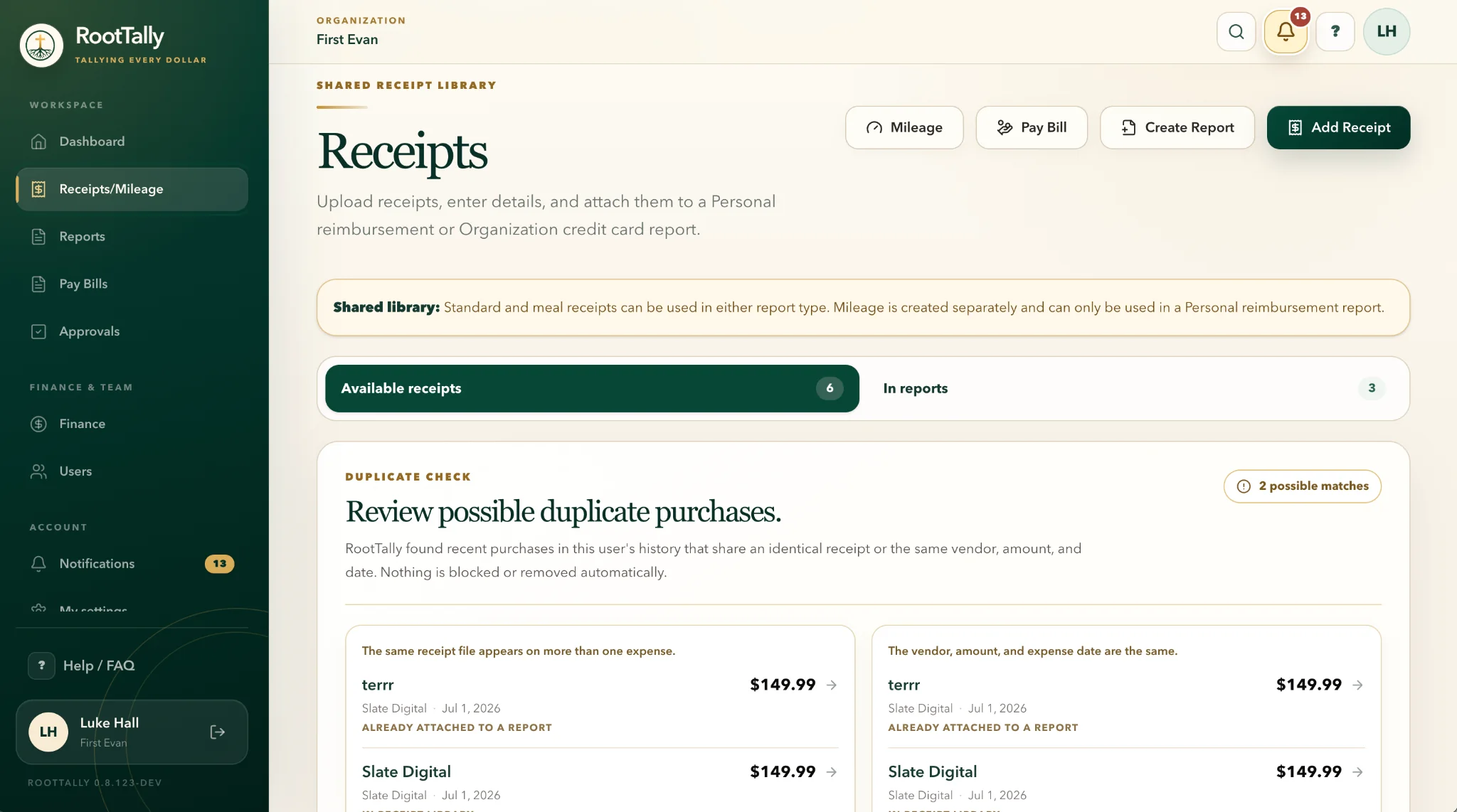The width and height of the screenshot is (1457, 812).
Task: Click the $149.99 amount for Slate Digital in the right card
Action: pyautogui.click(x=1309, y=772)
